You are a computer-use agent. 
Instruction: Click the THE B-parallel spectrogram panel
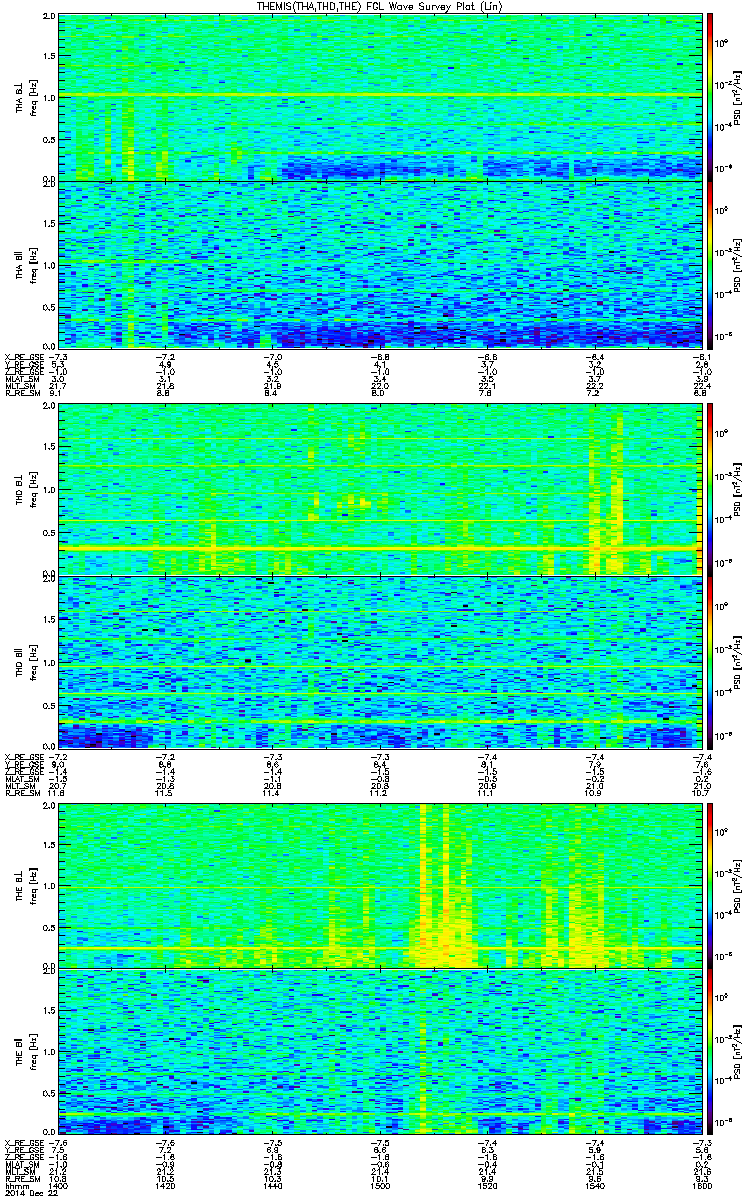[378, 1051]
